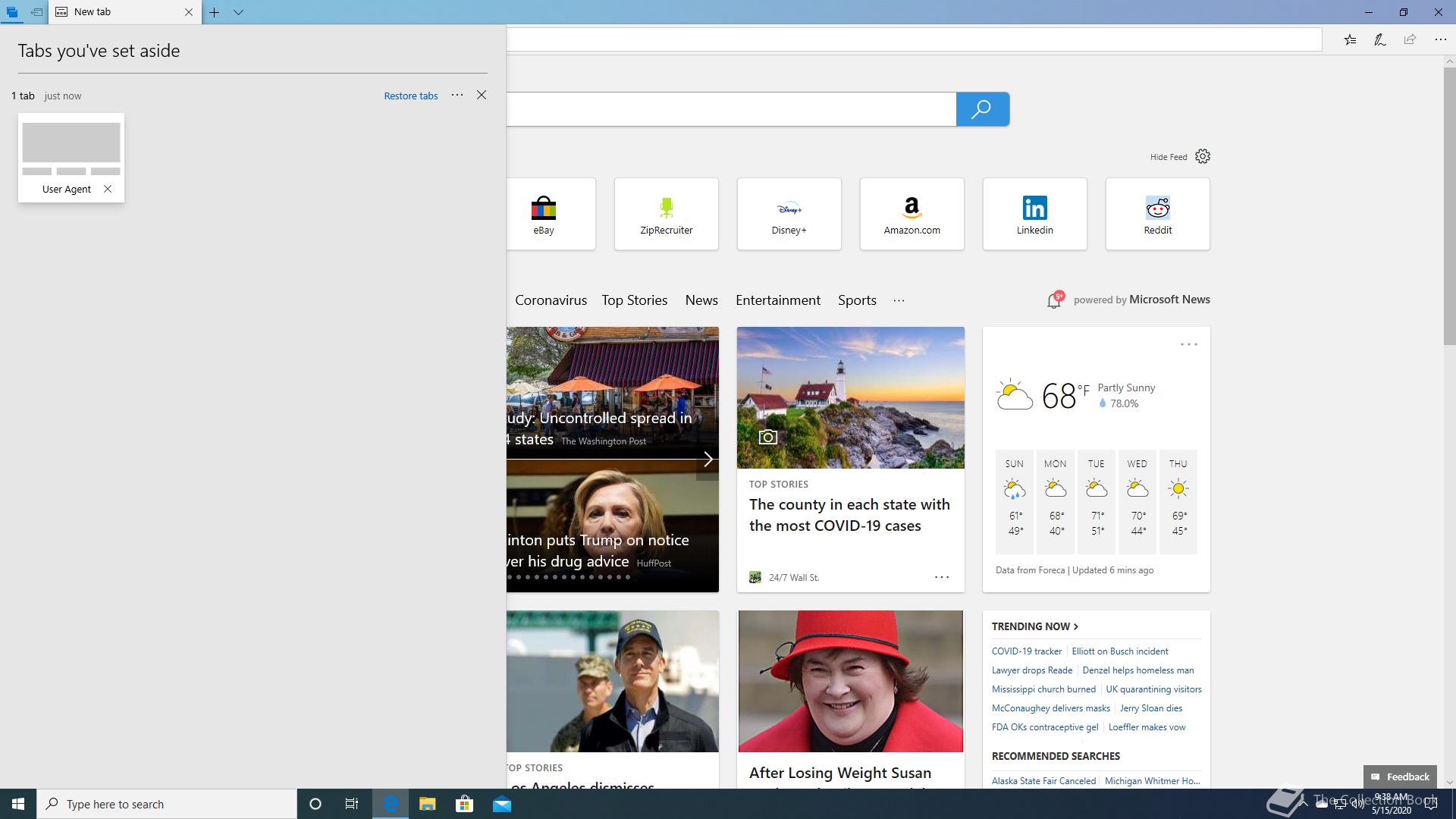The height and width of the screenshot is (819, 1456).
Task: Select the MON forecast day
Action: click(1056, 501)
